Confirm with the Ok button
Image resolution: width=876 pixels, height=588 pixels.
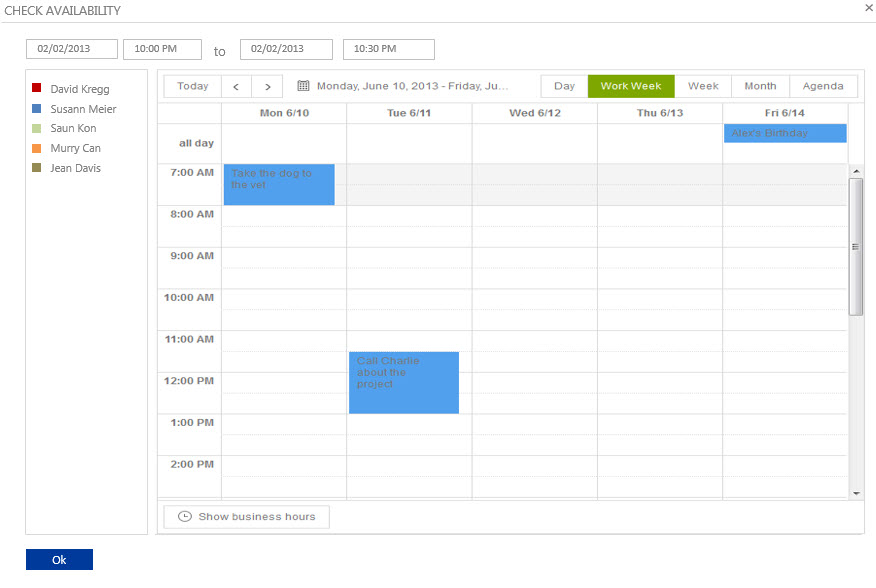tap(59, 559)
